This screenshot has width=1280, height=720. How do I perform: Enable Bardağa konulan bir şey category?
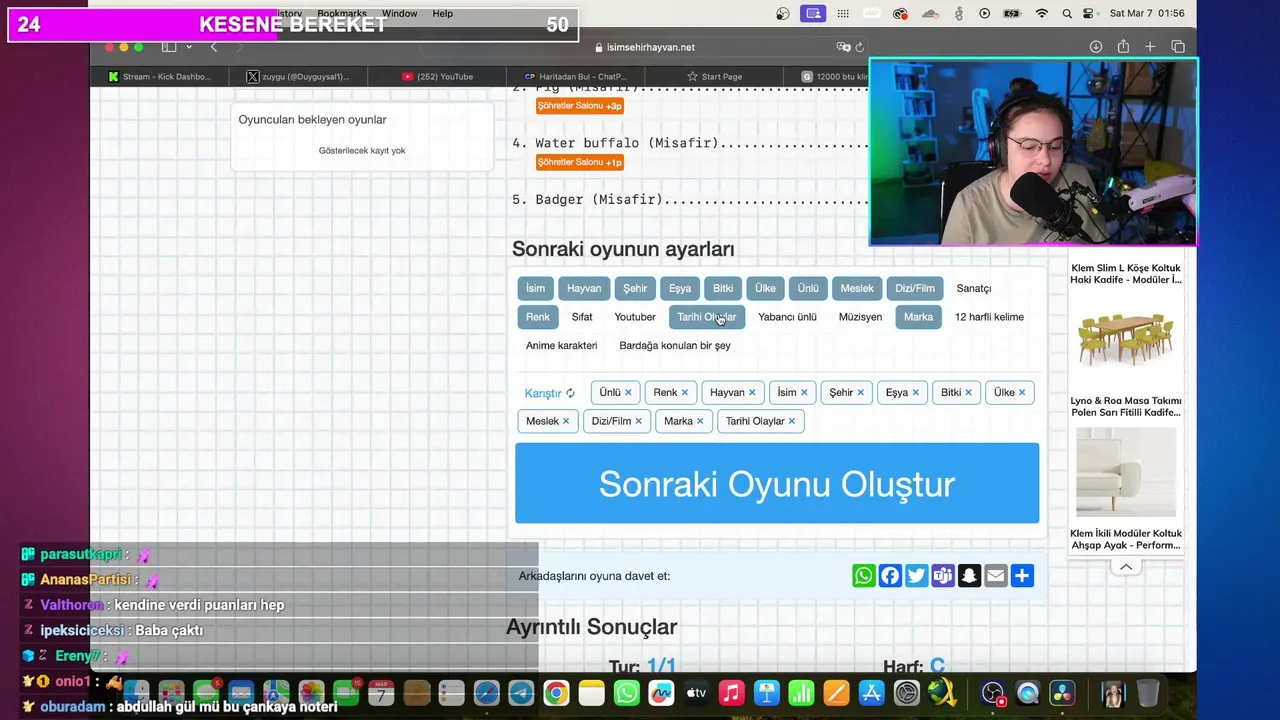point(675,346)
